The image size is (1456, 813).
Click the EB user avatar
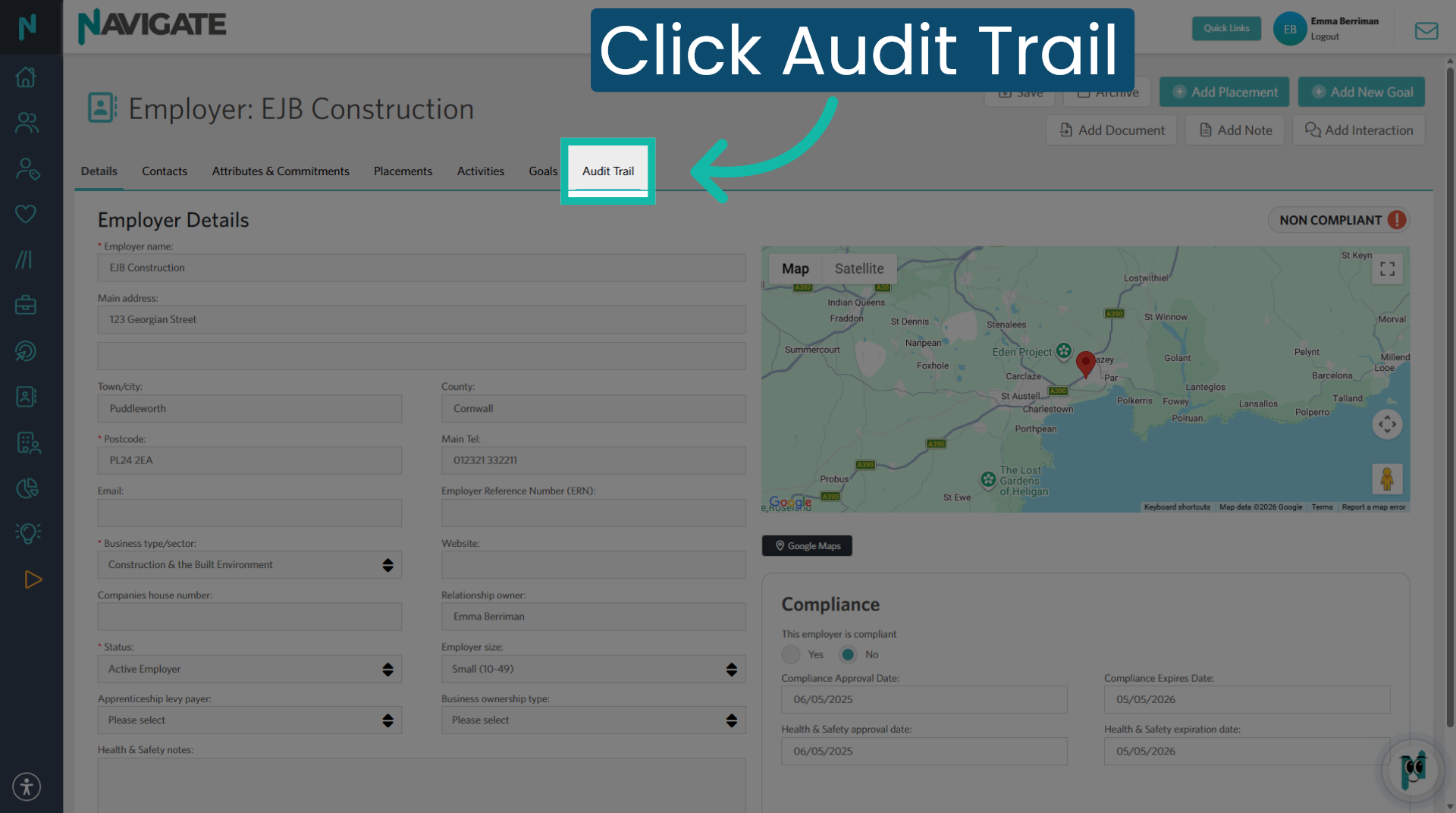click(x=1290, y=29)
